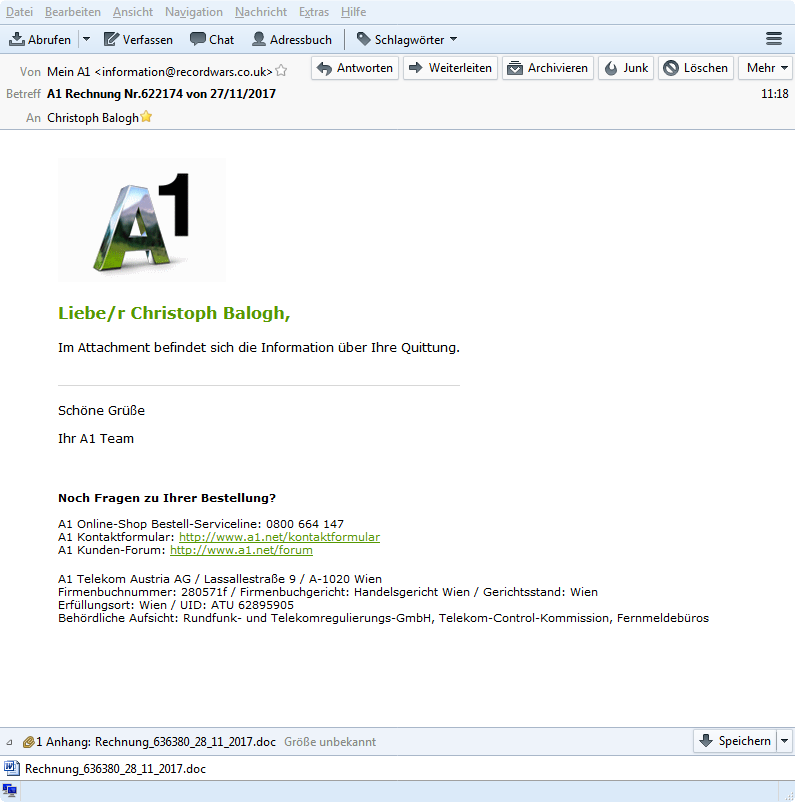Open the hamburger application menu

[x=774, y=39]
